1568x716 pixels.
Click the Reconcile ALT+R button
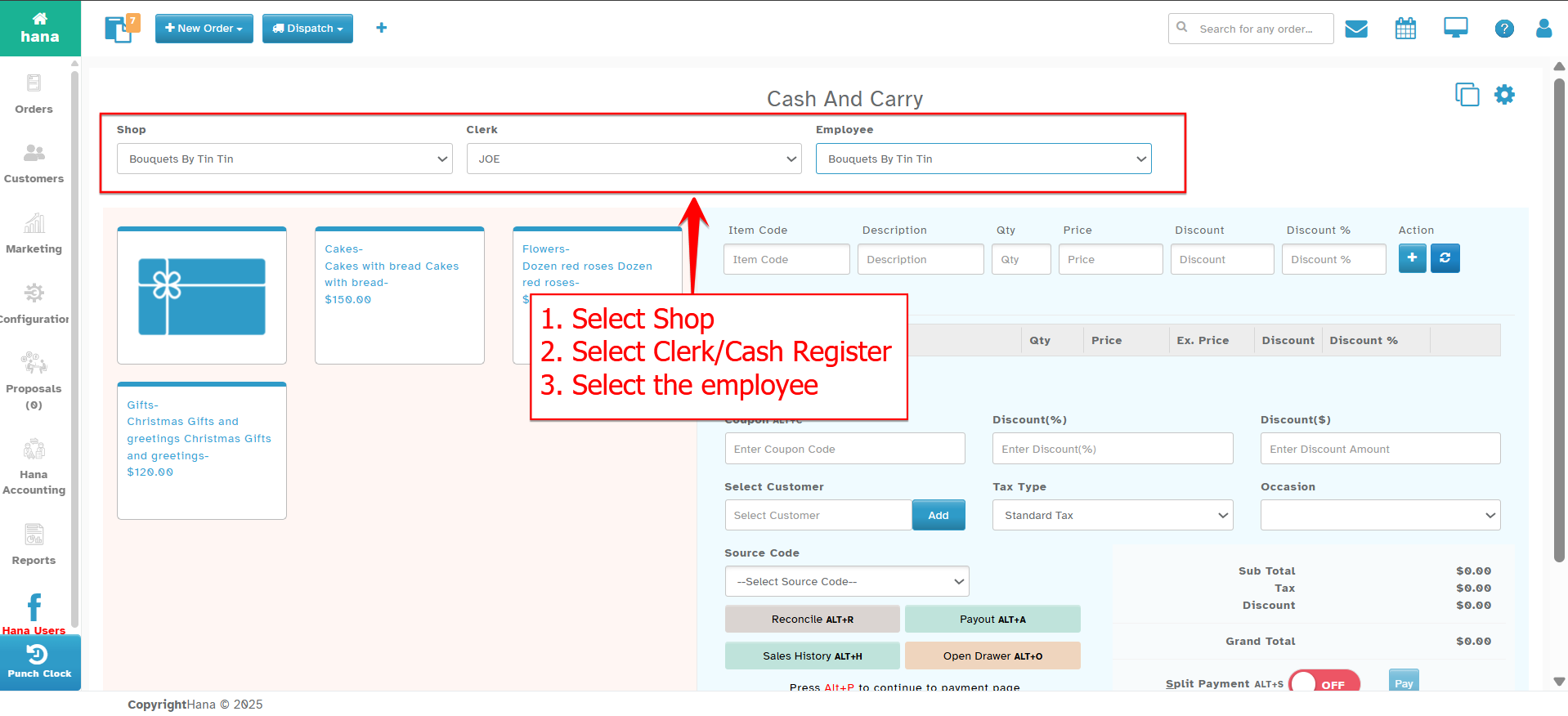812,619
